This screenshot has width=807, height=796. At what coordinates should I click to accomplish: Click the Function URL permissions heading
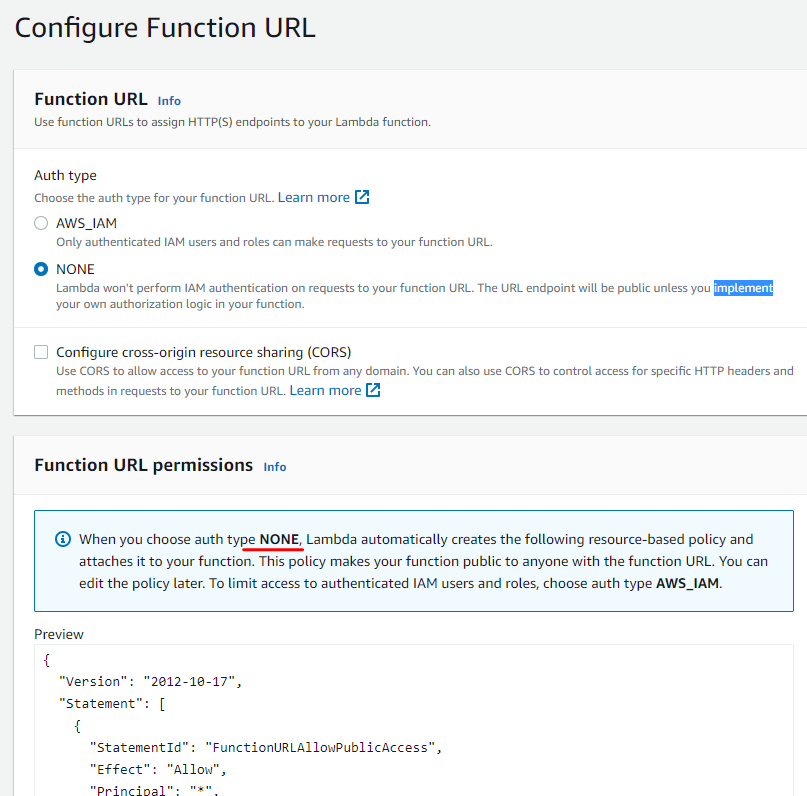click(x=143, y=465)
